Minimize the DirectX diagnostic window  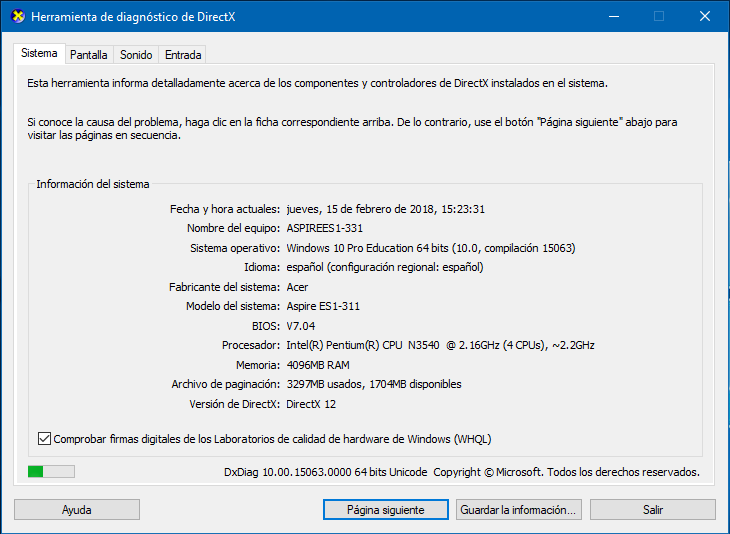click(x=614, y=16)
